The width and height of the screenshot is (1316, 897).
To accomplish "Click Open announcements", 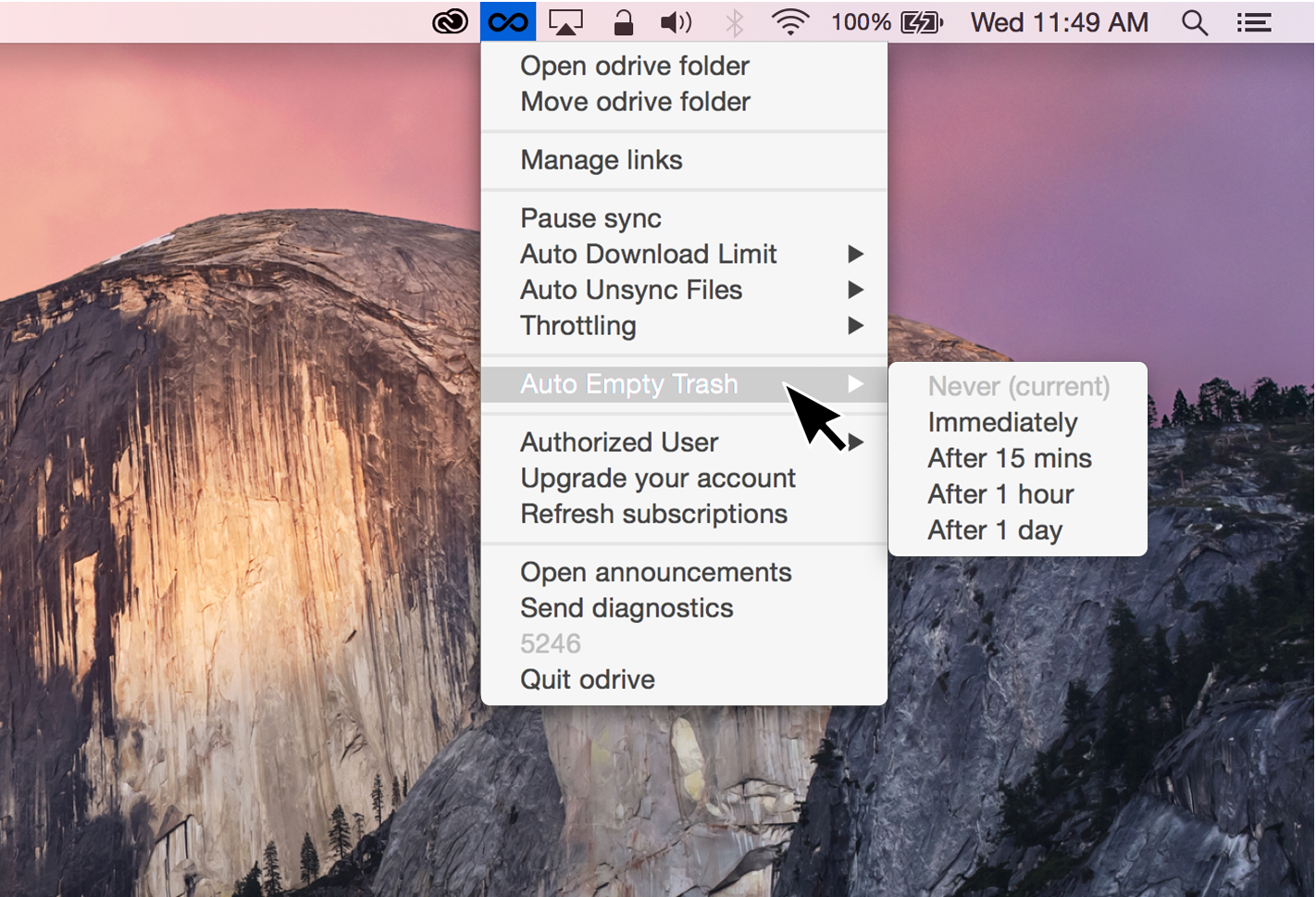I will pyautogui.click(x=684, y=573).
